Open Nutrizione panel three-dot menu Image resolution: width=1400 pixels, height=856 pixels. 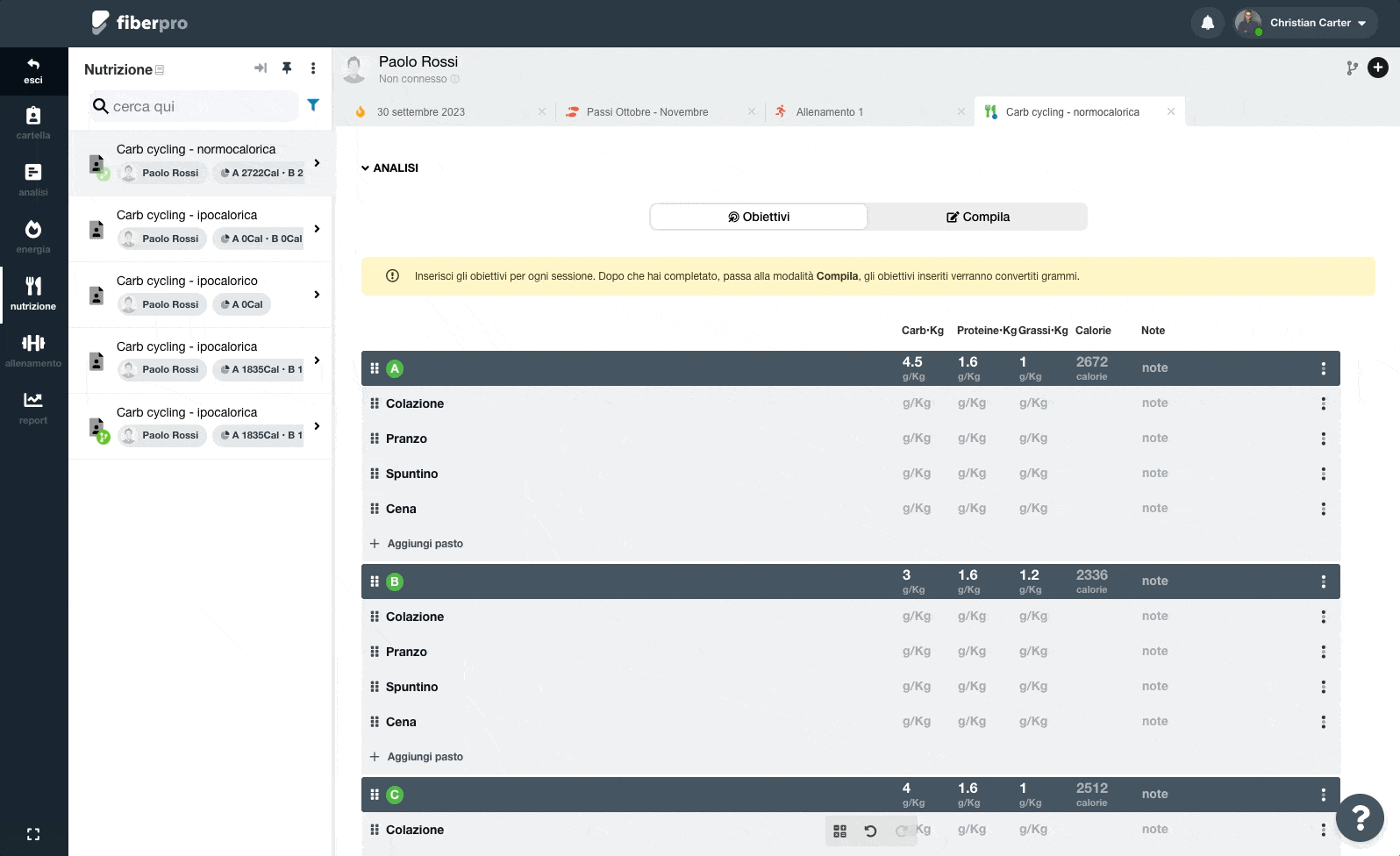tap(313, 68)
